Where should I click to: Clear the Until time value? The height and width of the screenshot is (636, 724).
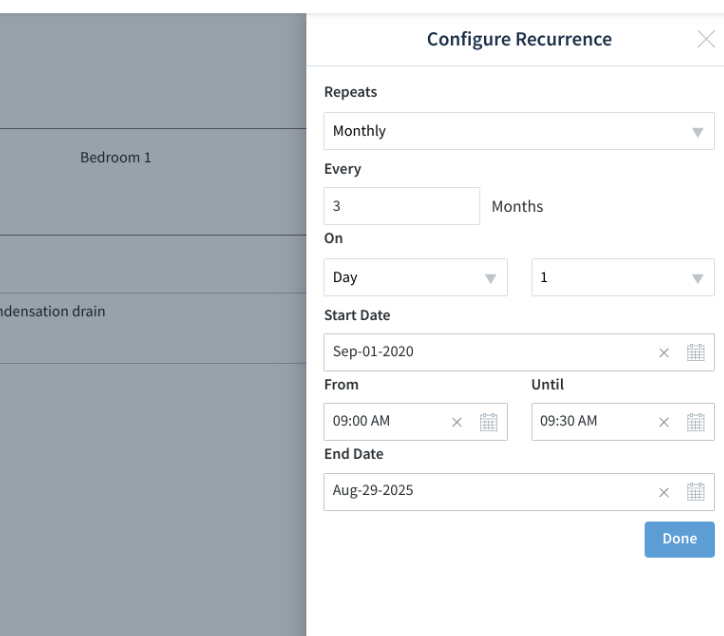pyautogui.click(x=664, y=422)
